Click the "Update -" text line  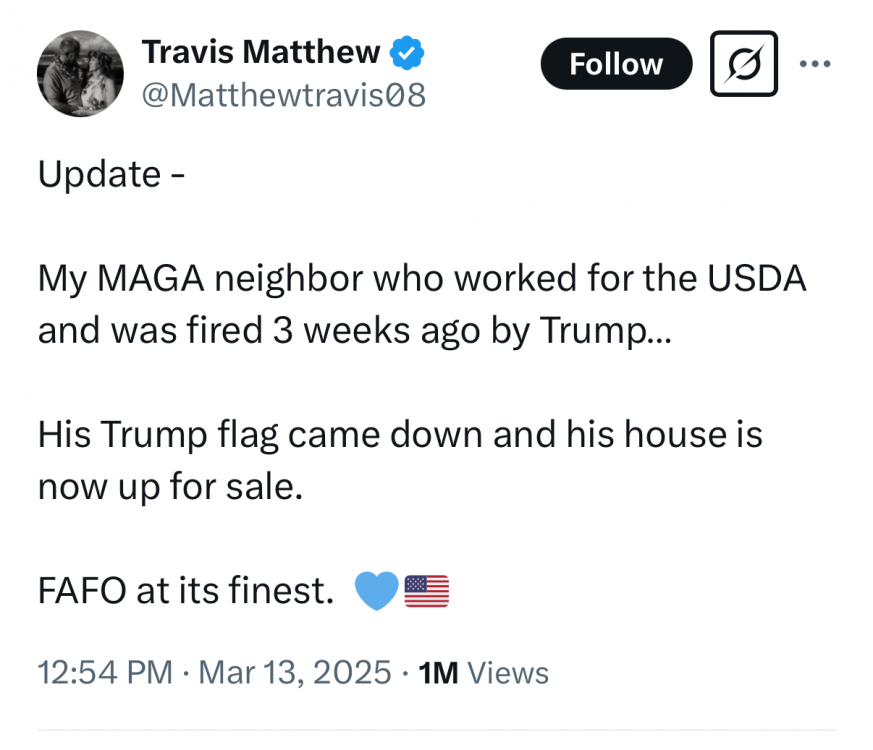point(110,174)
